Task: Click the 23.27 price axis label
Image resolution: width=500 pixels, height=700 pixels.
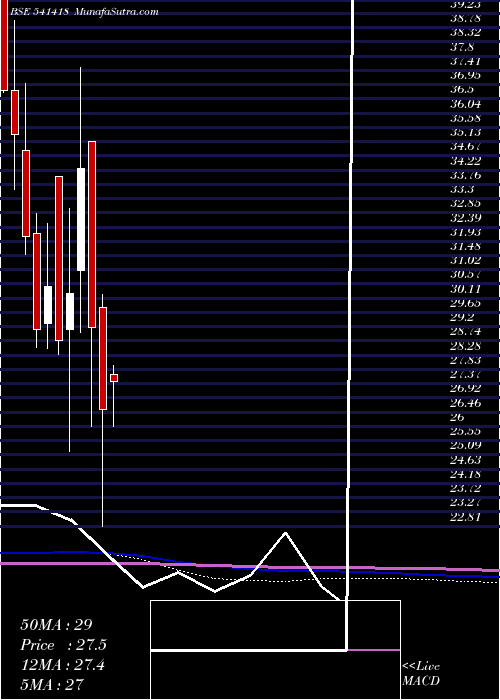Action: tap(466, 503)
